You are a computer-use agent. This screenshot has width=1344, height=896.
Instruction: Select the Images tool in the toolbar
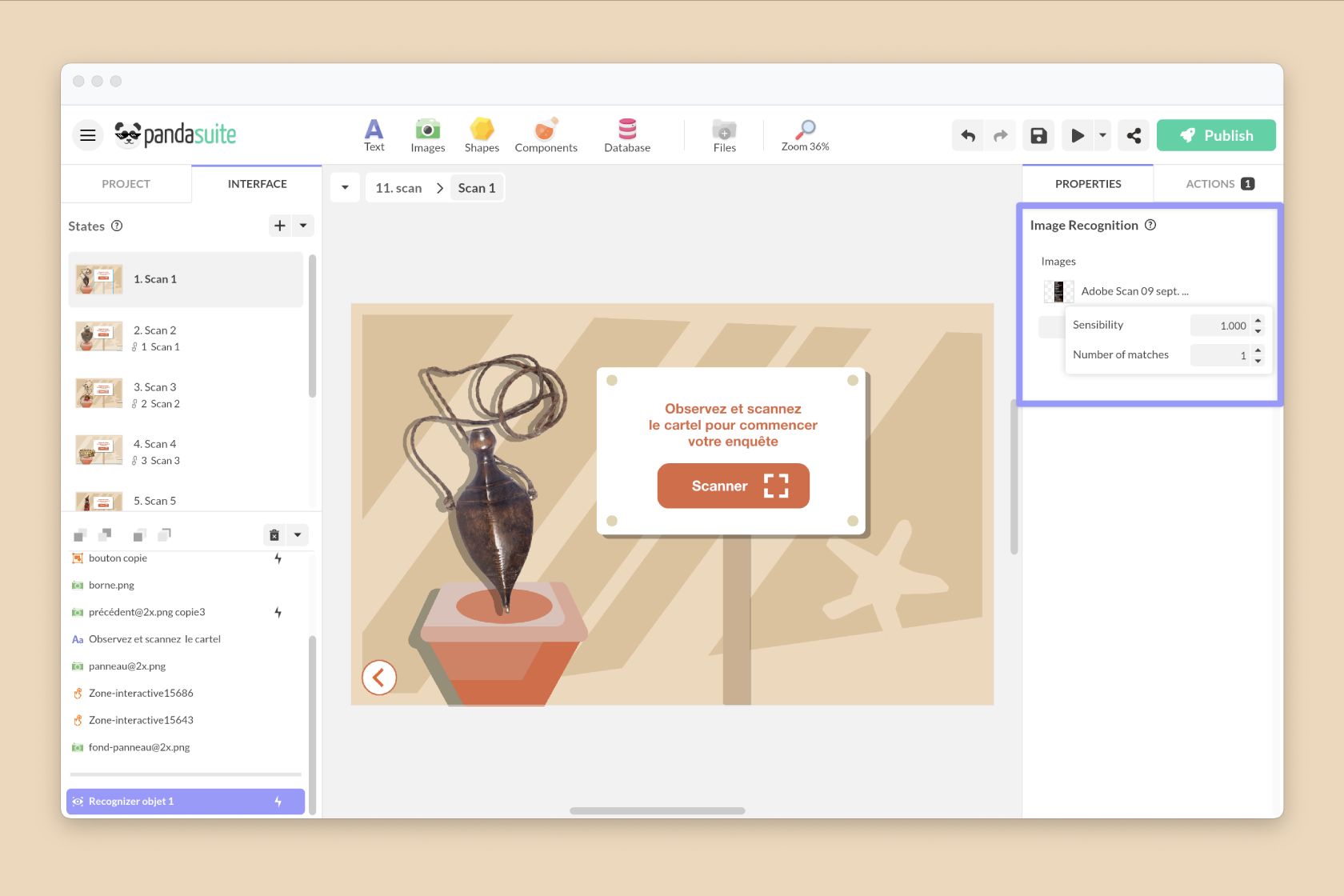point(427,134)
